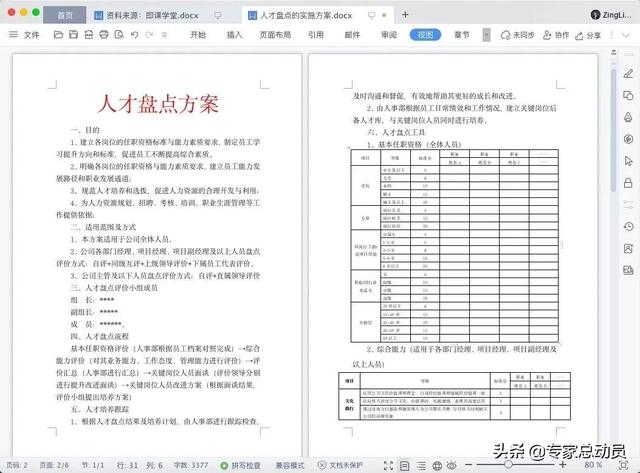Image resolution: width=640 pixels, height=473 pixels.
Task: Click the 字数: 3377 word count
Action: (x=191, y=465)
